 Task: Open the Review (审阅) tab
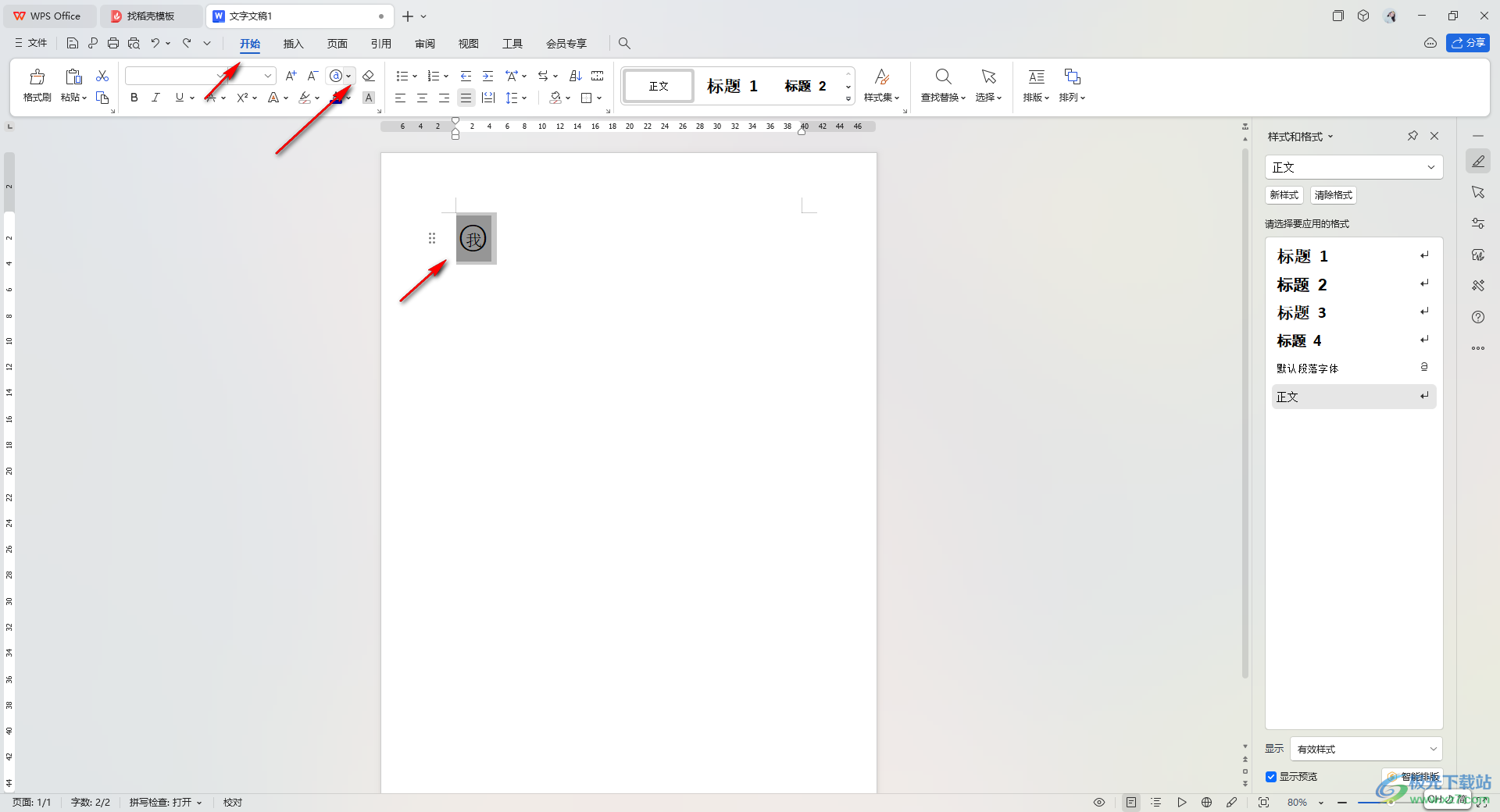click(425, 44)
